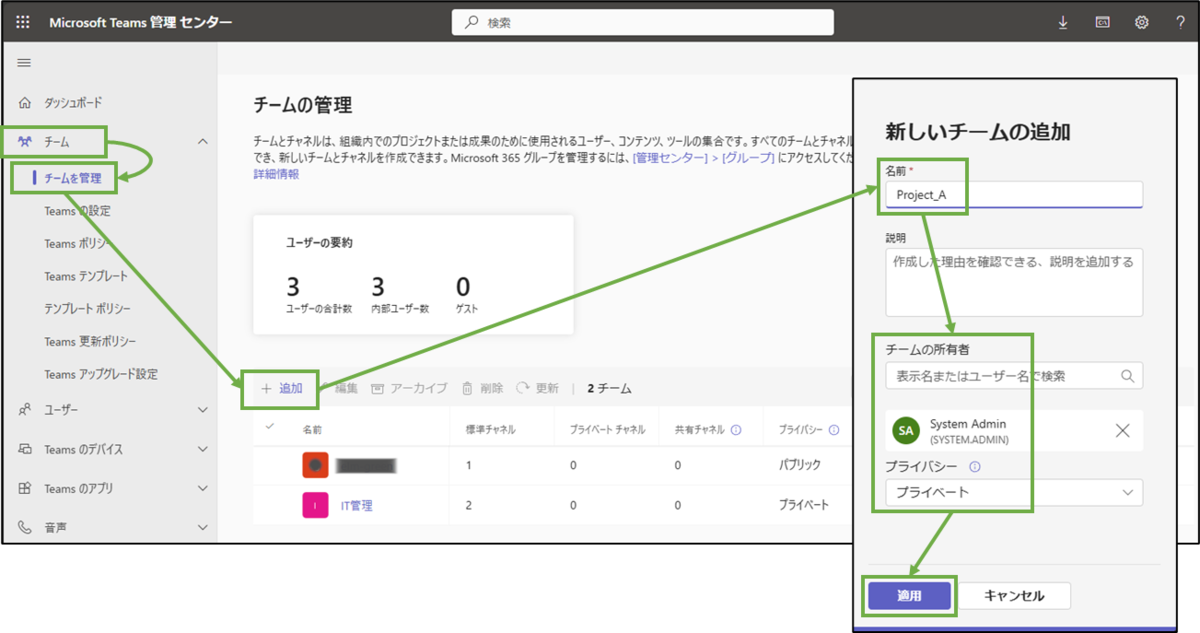Collapse the チーム sidebar section
Screen dimensions: 1200x633
click(203, 142)
